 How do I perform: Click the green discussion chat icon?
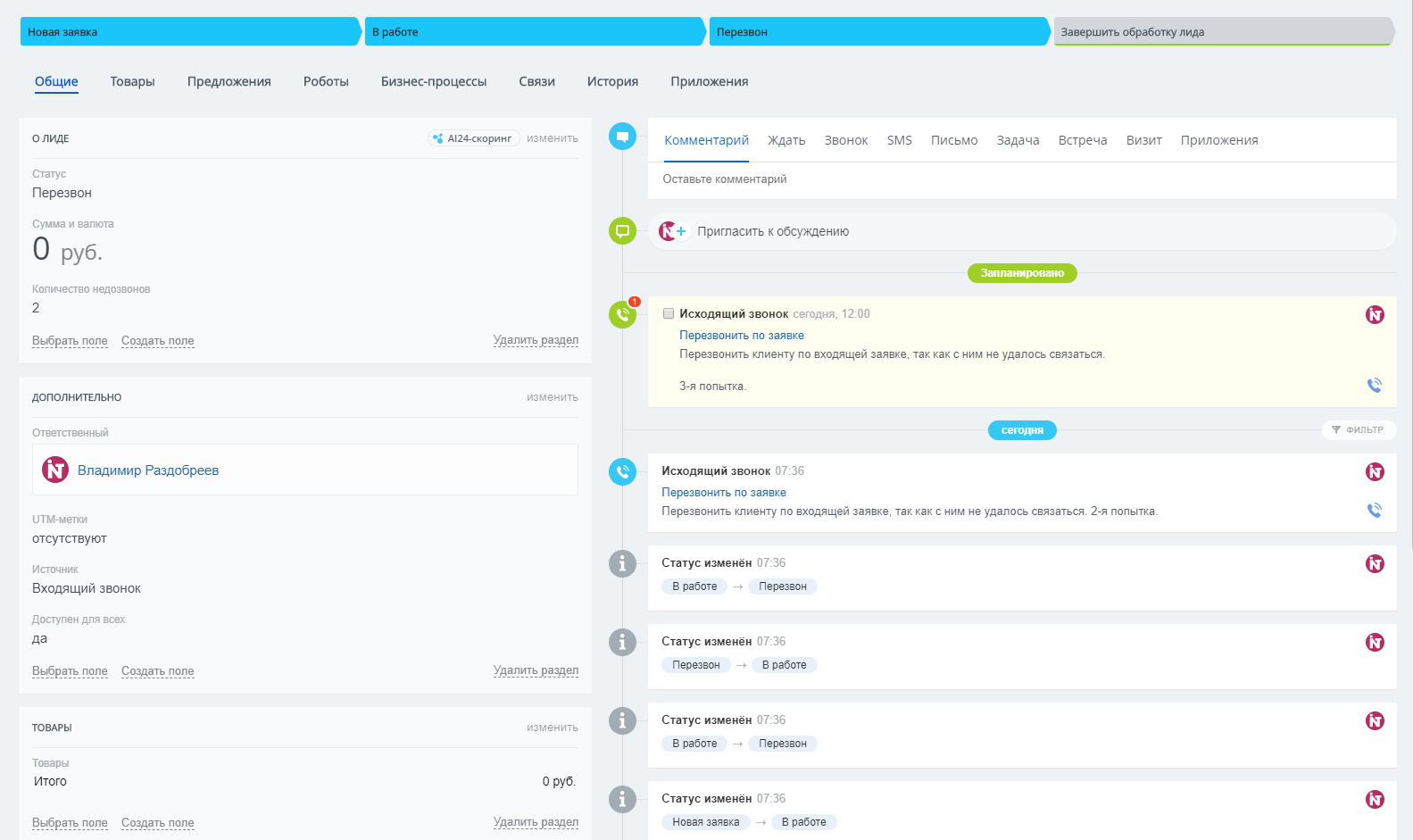622,231
